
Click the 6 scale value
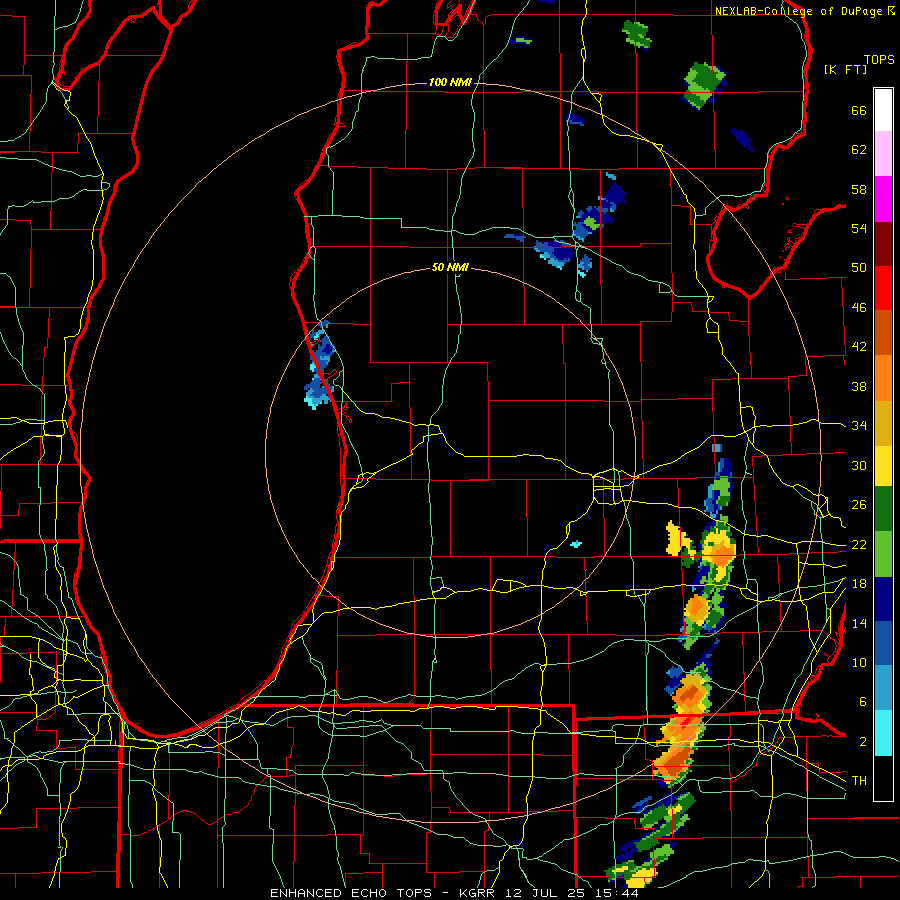863,702
